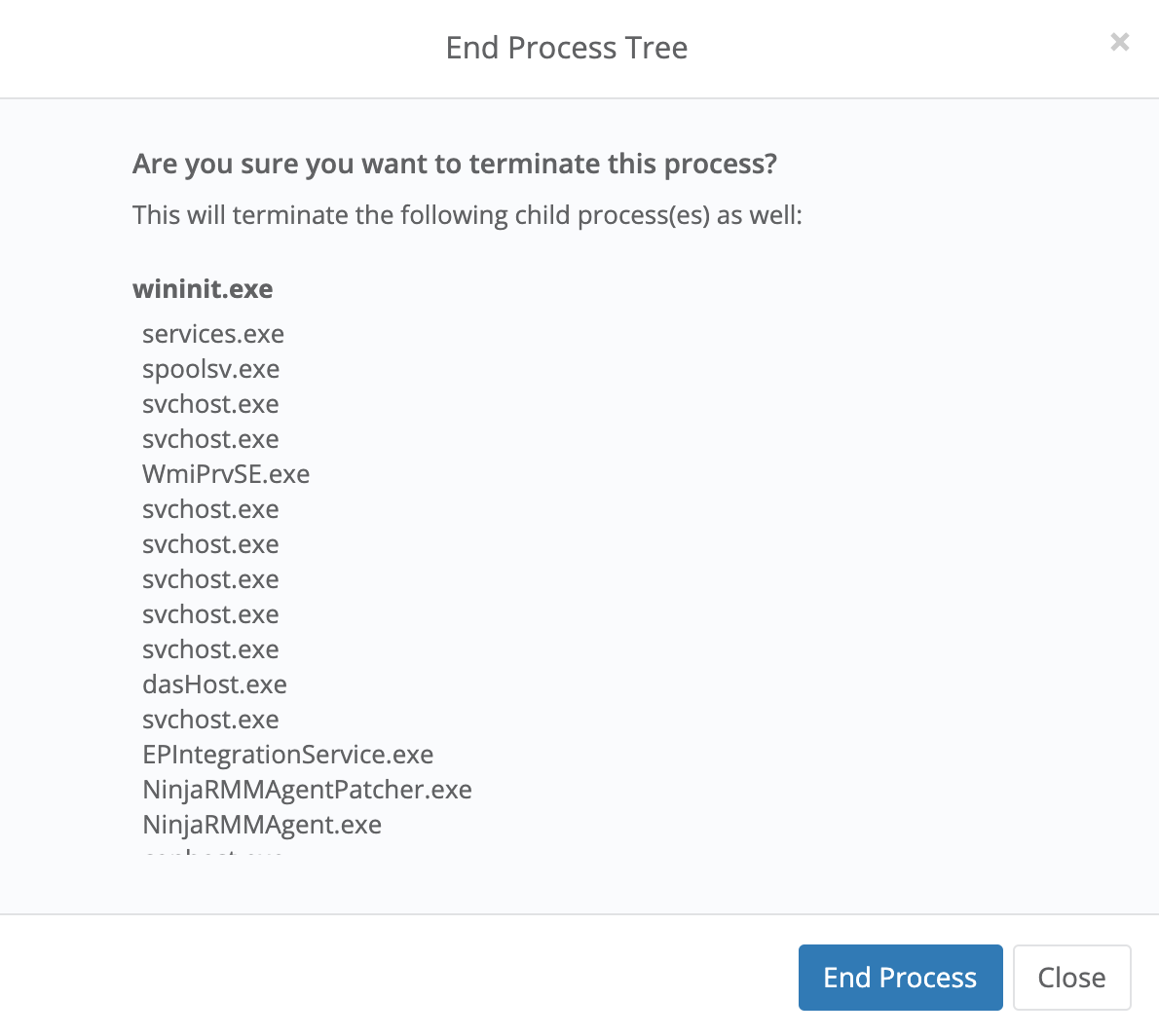Click svchost.exe directly below WmiPrvSE.exe
The height and width of the screenshot is (1036, 1159).
[210, 509]
